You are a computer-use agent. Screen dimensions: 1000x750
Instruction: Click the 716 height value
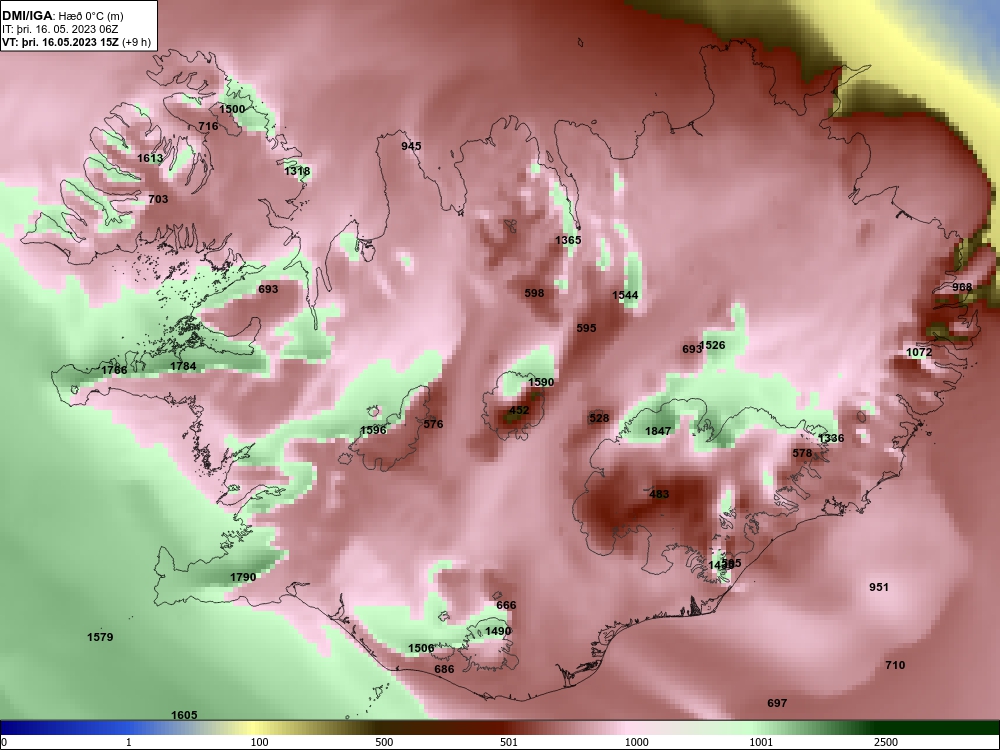click(x=209, y=126)
